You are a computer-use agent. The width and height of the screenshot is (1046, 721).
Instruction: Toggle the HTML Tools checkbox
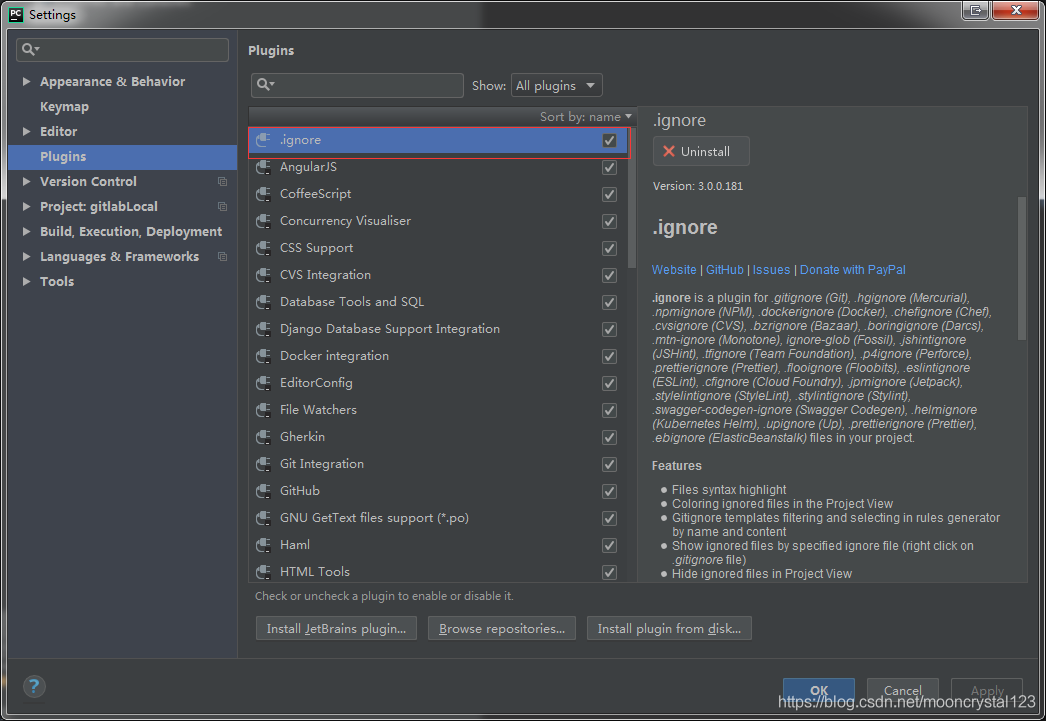(609, 573)
